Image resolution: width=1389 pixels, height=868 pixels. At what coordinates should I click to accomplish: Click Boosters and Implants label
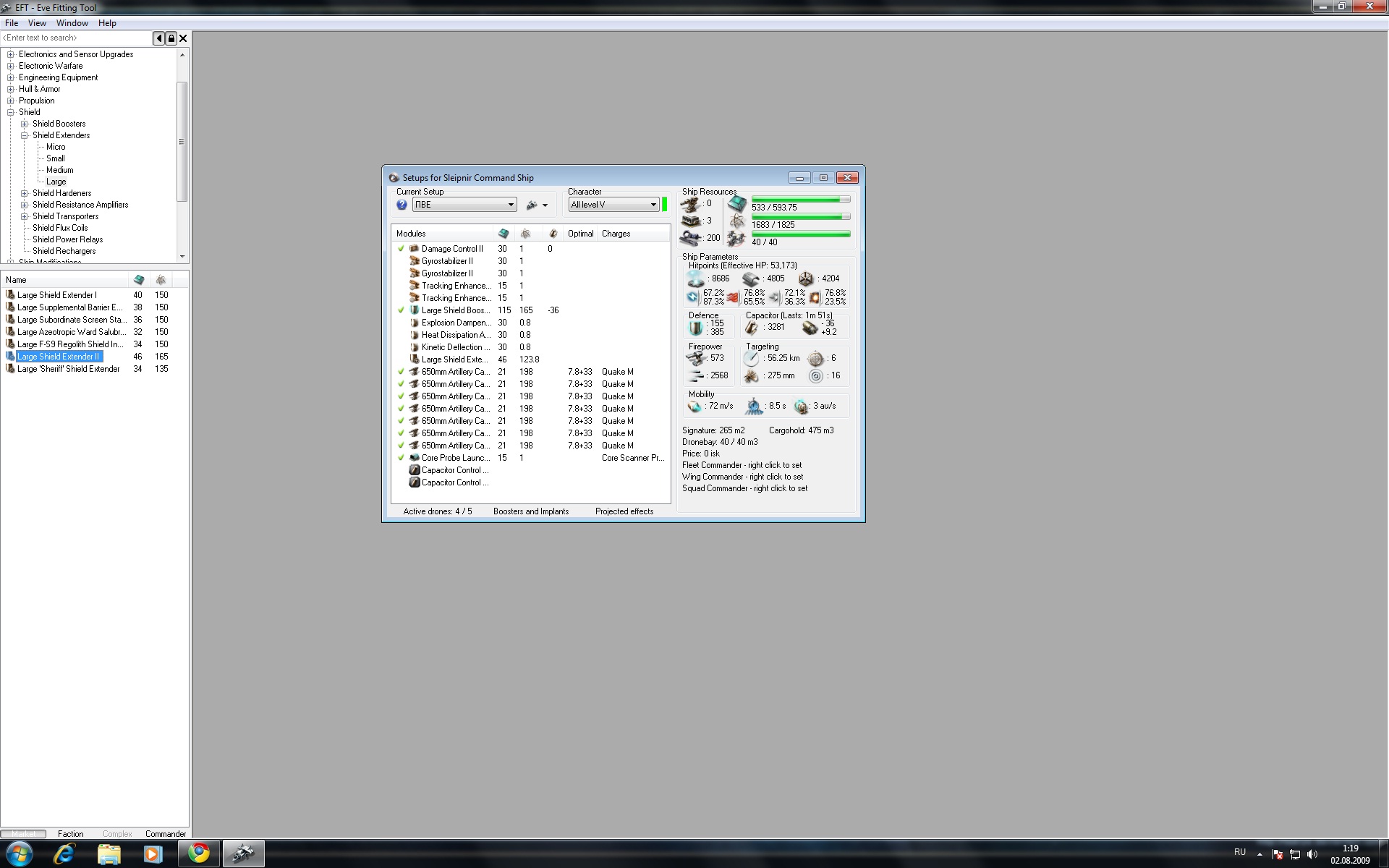coord(531,511)
